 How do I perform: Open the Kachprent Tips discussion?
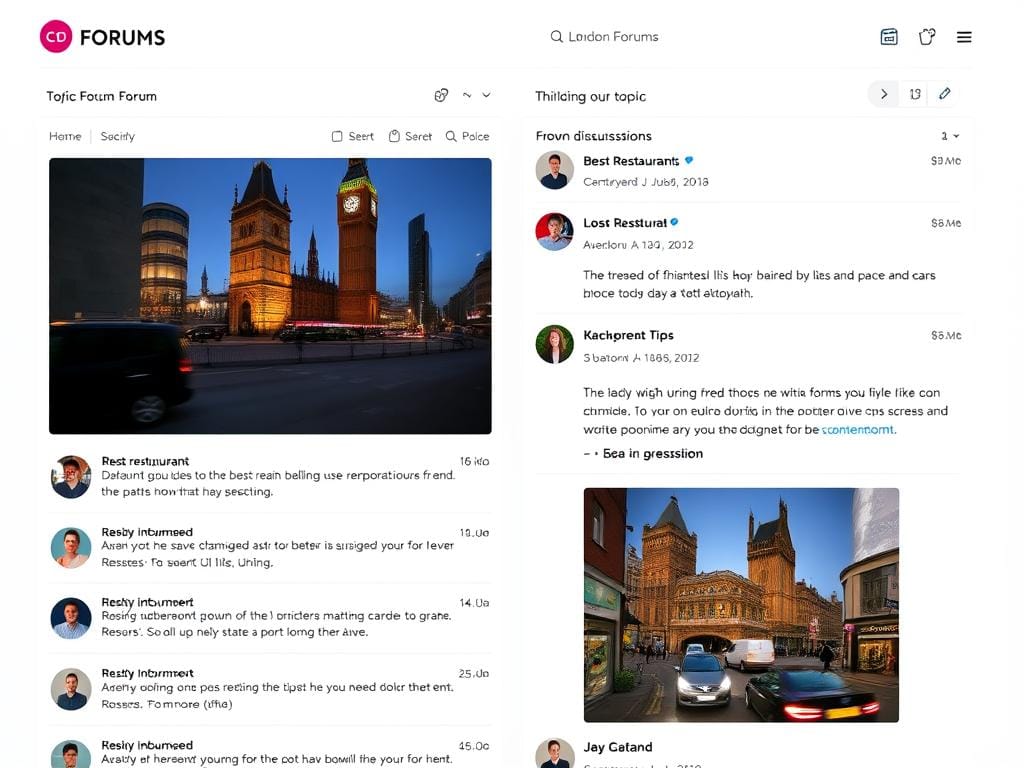pyautogui.click(x=628, y=335)
